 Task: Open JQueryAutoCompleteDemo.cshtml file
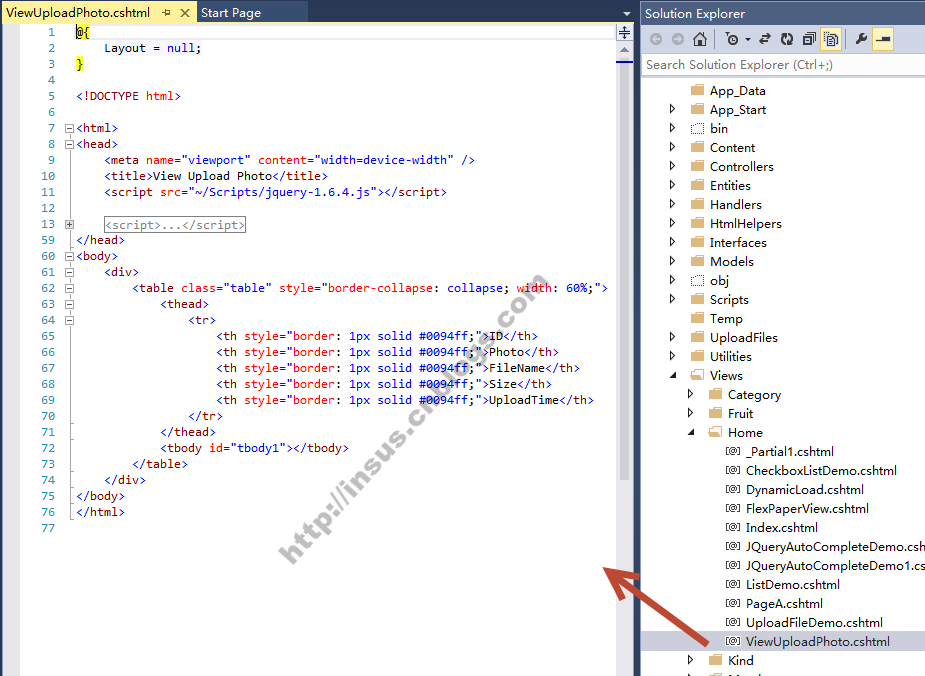(835, 547)
